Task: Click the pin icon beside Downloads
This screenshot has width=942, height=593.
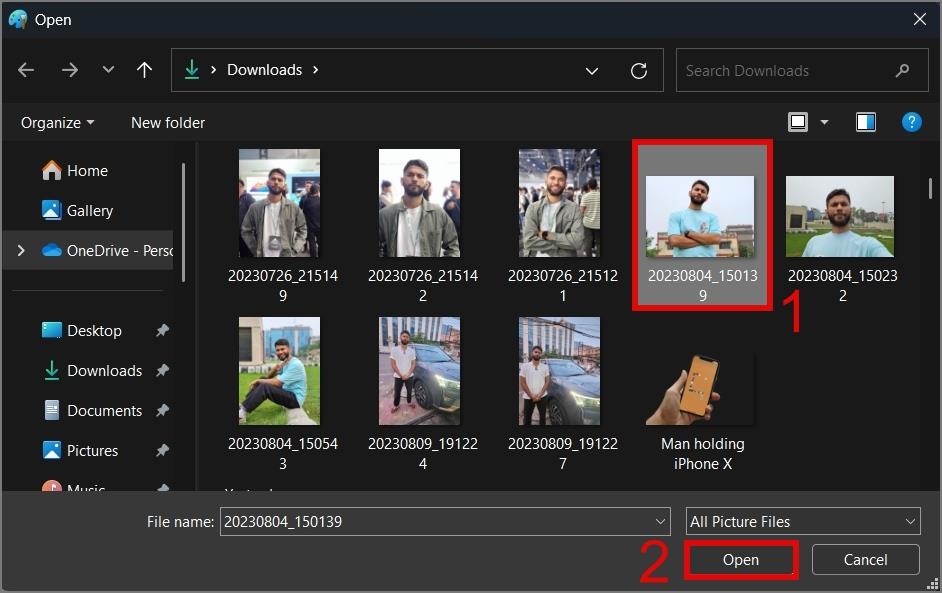Action: click(x=162, y=370)
